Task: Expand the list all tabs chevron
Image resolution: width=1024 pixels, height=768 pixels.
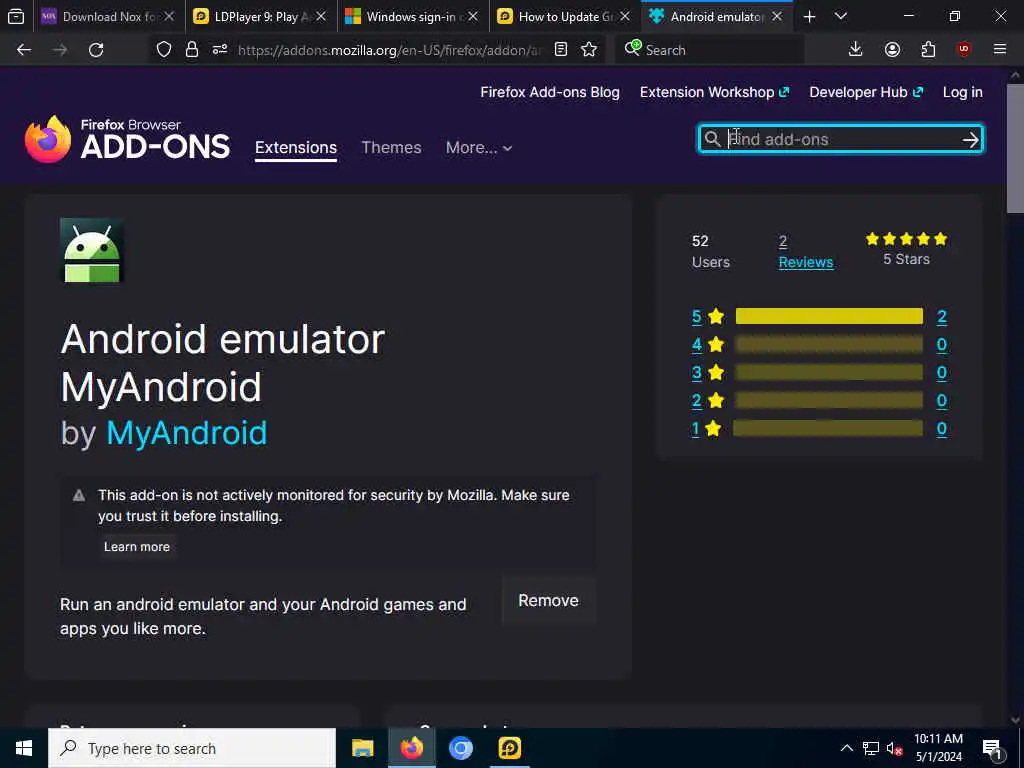Action: tap(841, 16)
